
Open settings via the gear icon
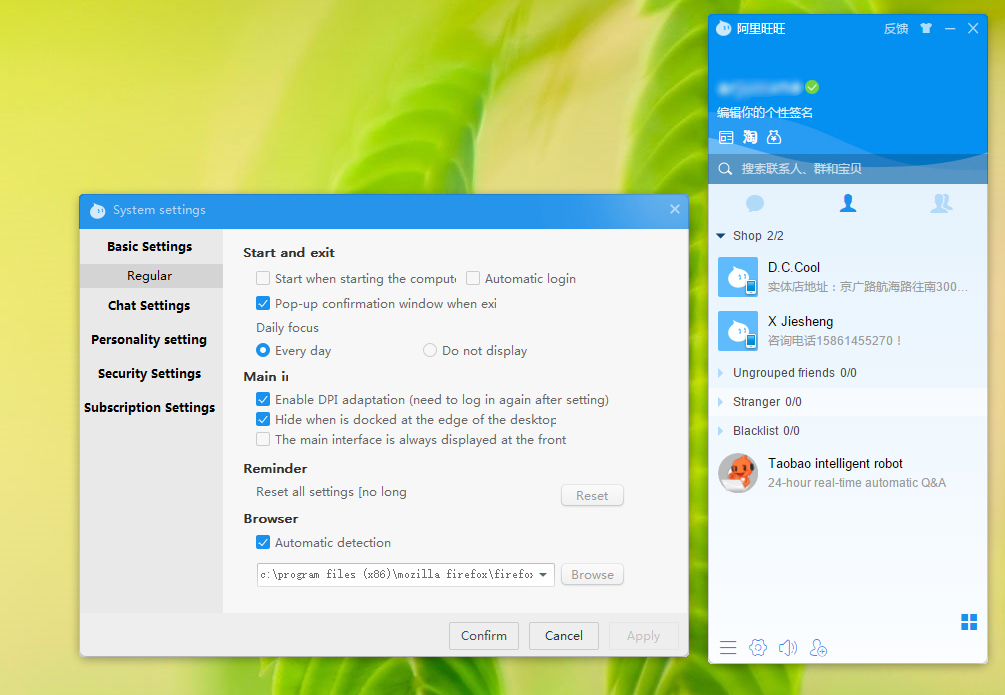tap(758, 648)
